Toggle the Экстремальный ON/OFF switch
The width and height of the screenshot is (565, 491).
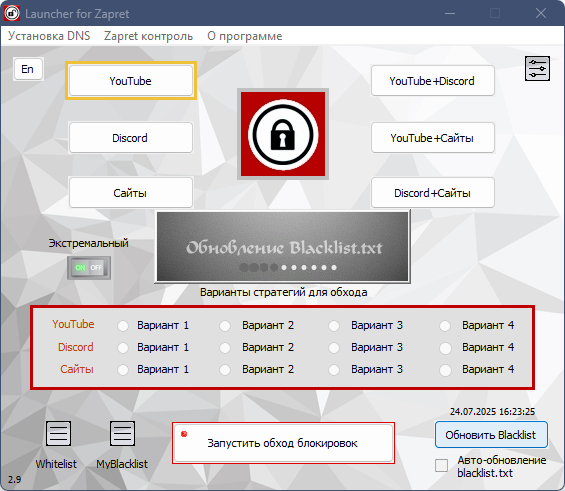pyautogui.click(x=89, y=268)
